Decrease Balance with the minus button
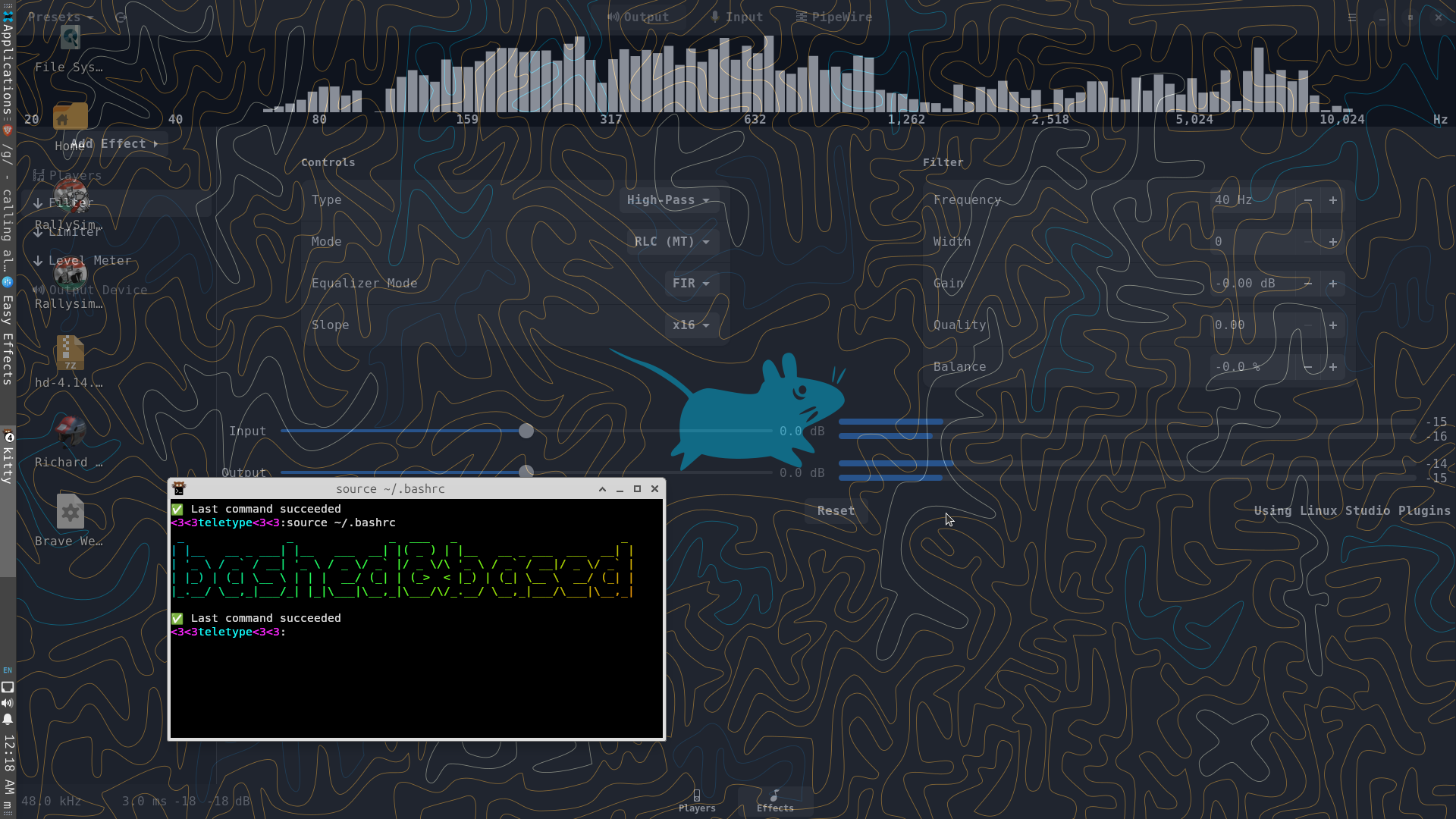The width and height of the screenshot is (1456, 819). (1308, 367)
